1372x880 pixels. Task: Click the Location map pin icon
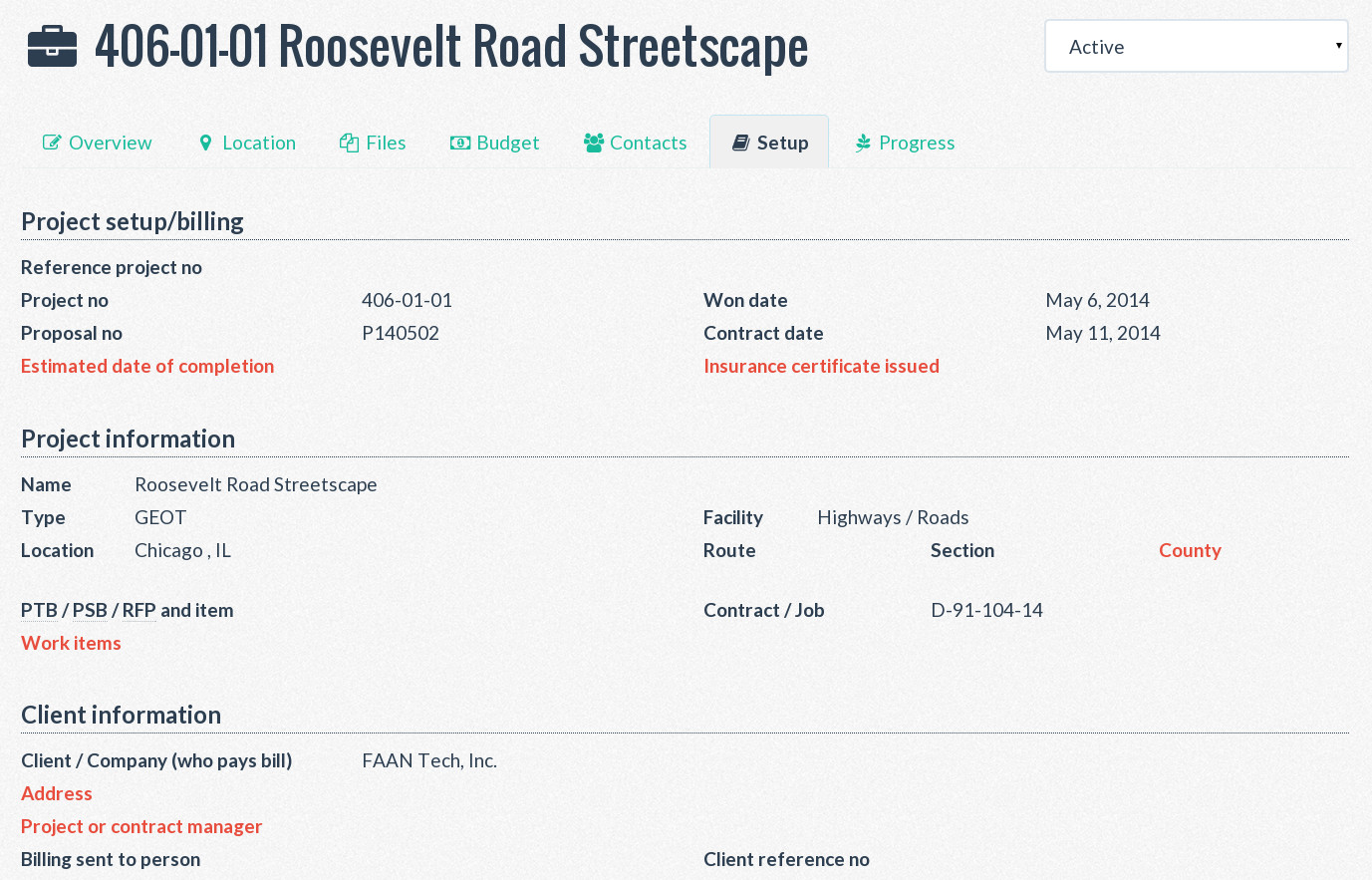205,143
